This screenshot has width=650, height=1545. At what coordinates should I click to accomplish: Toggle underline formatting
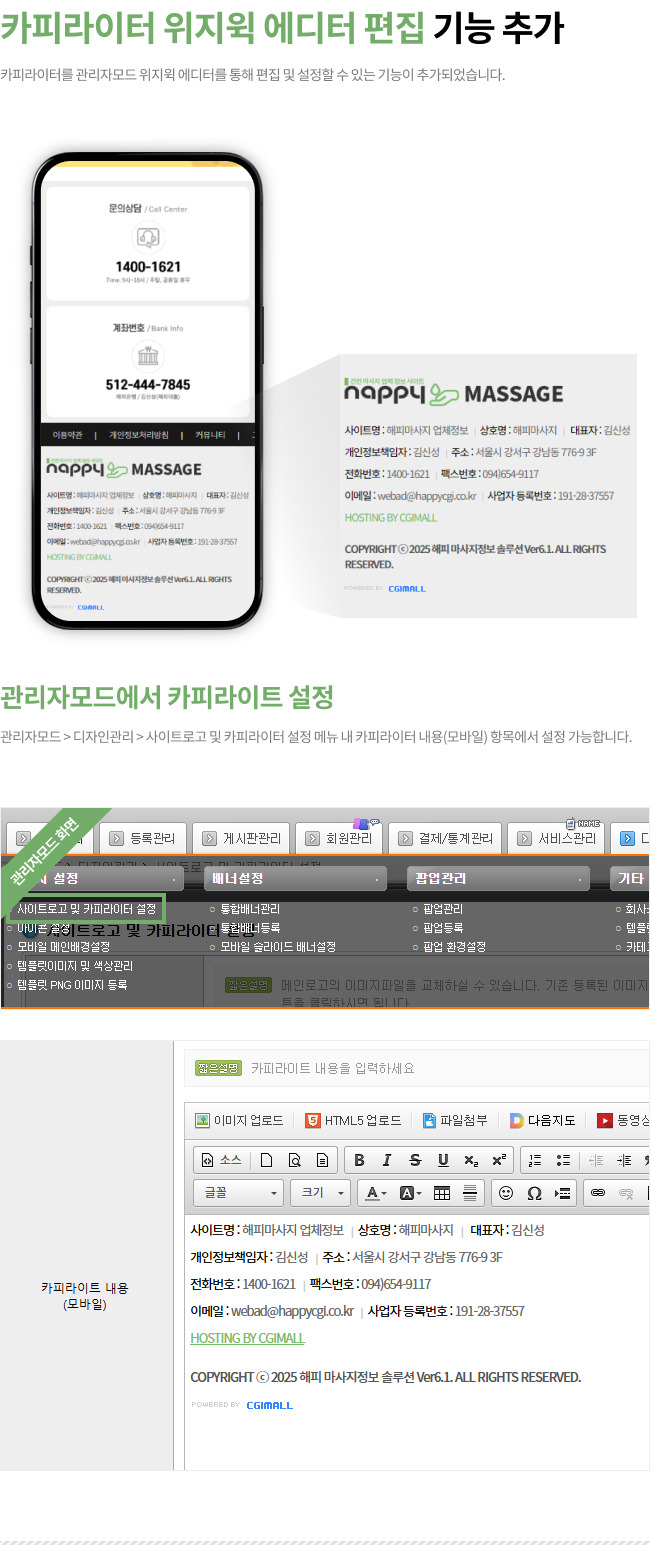tap(442, 1160)
